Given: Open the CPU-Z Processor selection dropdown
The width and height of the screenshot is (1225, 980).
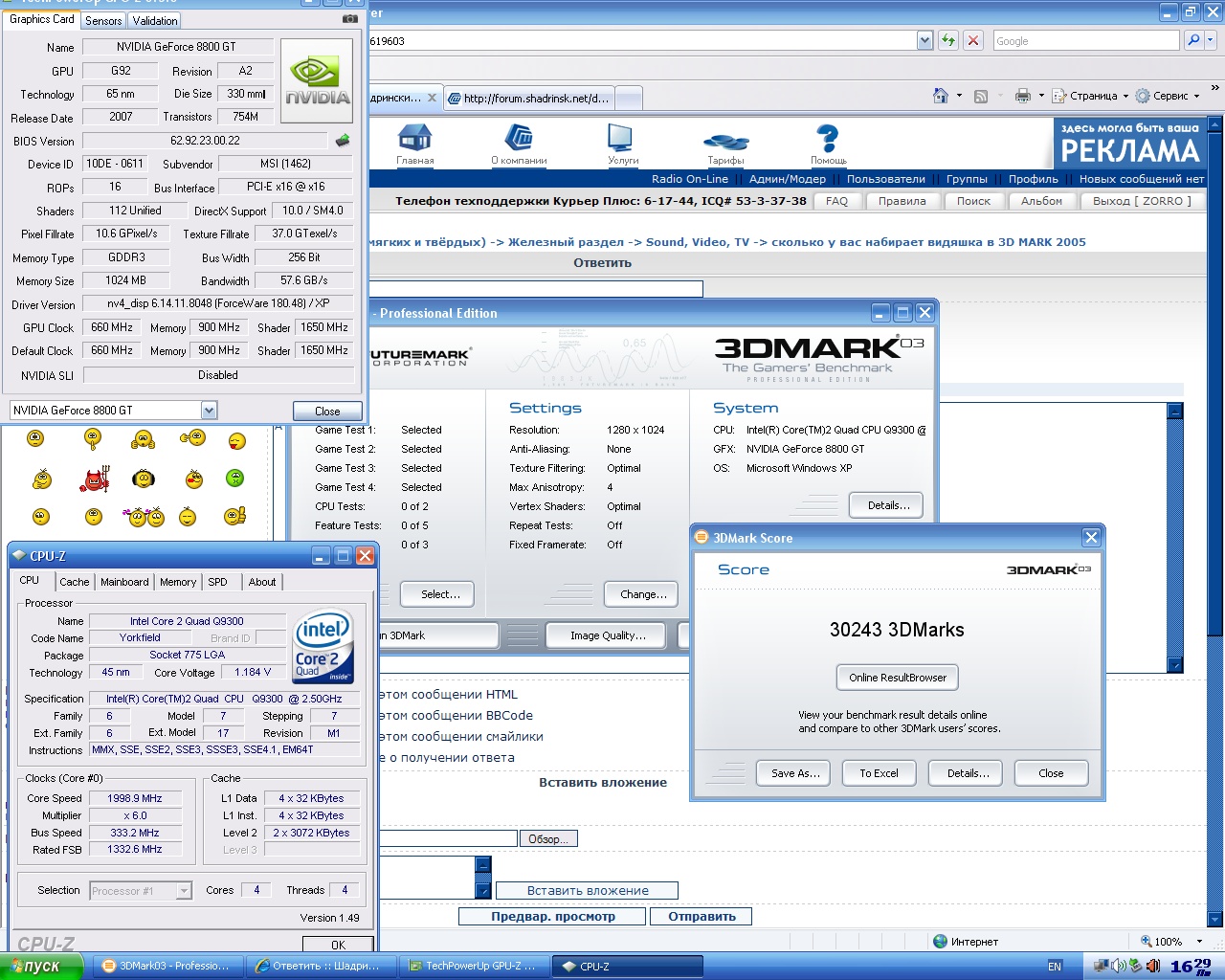Looking at the screenshot, I should [x=184, y=891].
